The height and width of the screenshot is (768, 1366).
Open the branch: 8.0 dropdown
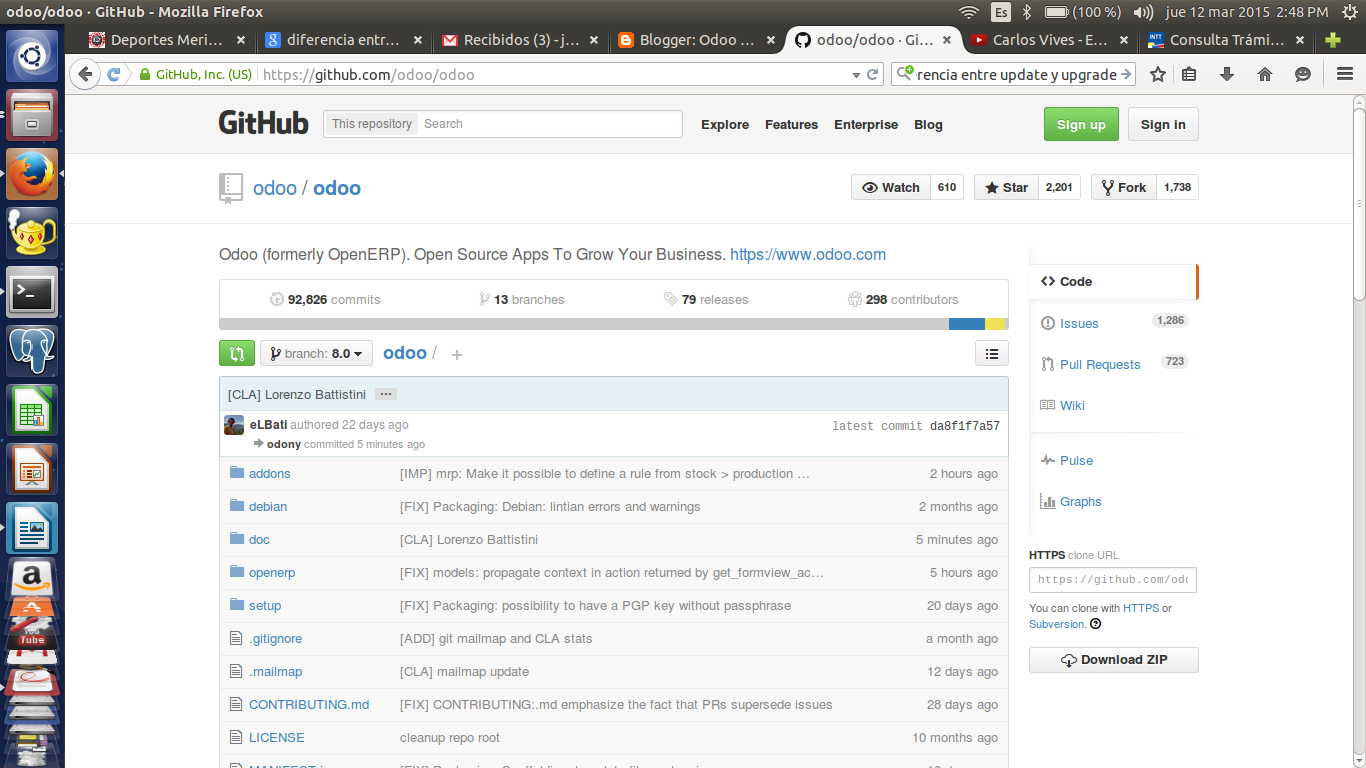[x=316, y=353]
